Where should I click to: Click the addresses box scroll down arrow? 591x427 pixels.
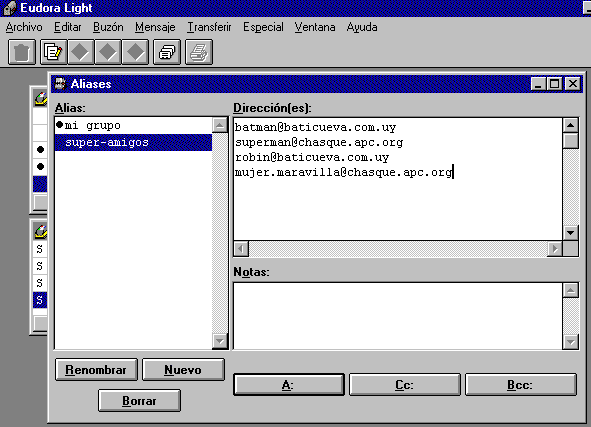point(571,233)
